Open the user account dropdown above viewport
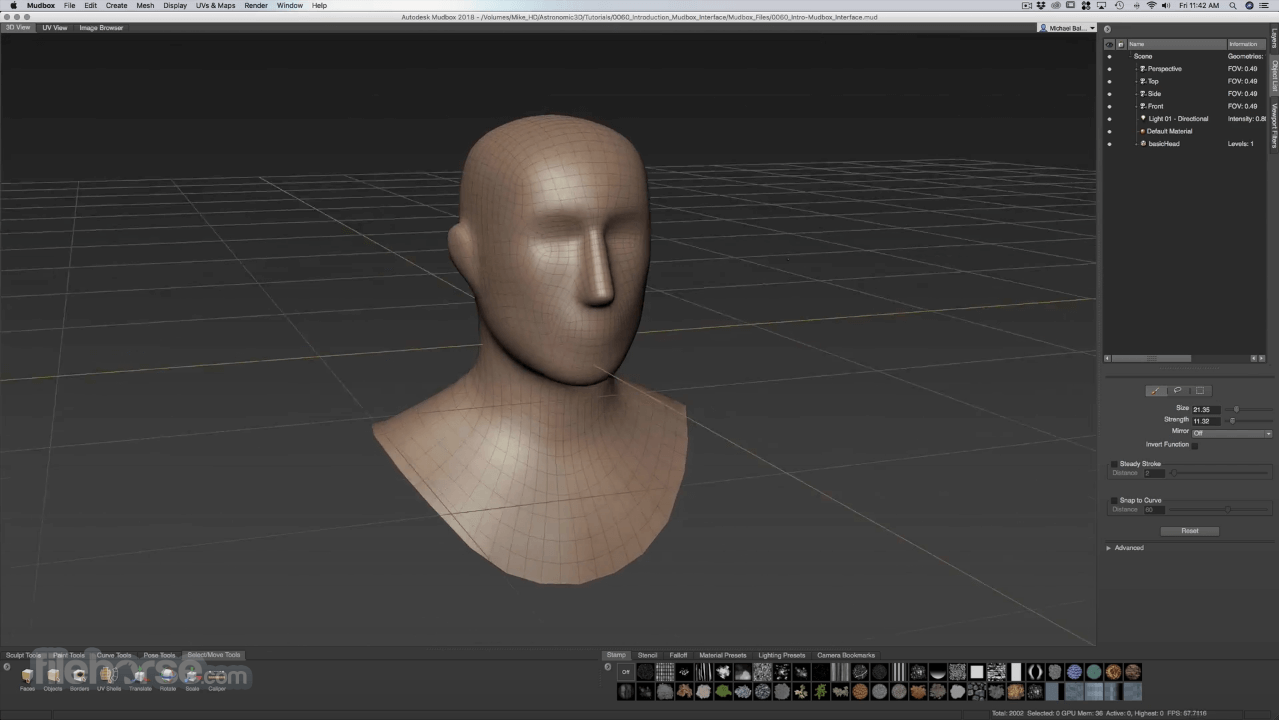1279x720 pixels. pos(1067,28)
